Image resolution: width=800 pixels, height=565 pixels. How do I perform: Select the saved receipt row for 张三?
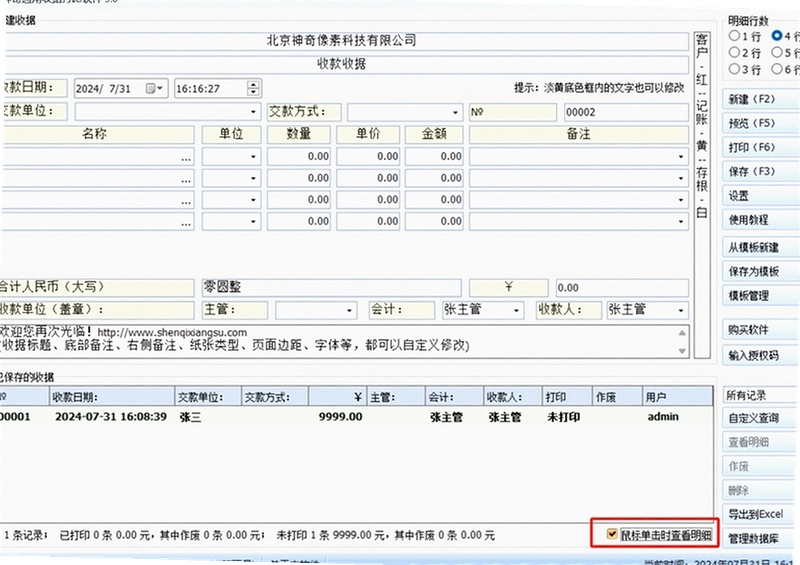pyautogui.click(x=356, y=417)
